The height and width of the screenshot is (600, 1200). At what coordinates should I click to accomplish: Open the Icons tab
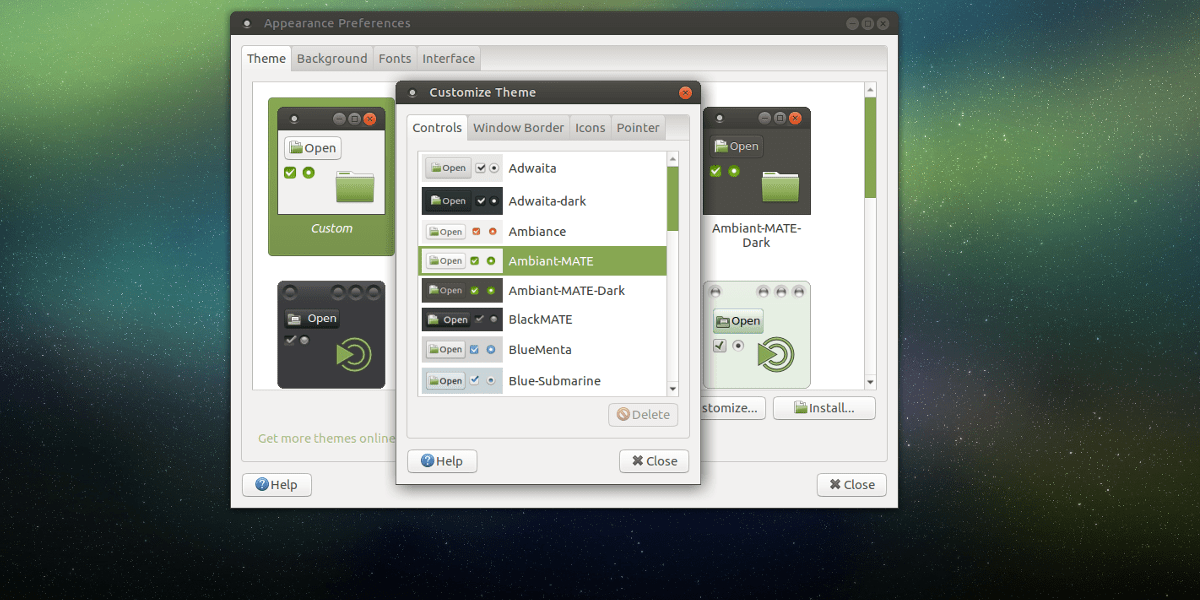click(590, 127)
